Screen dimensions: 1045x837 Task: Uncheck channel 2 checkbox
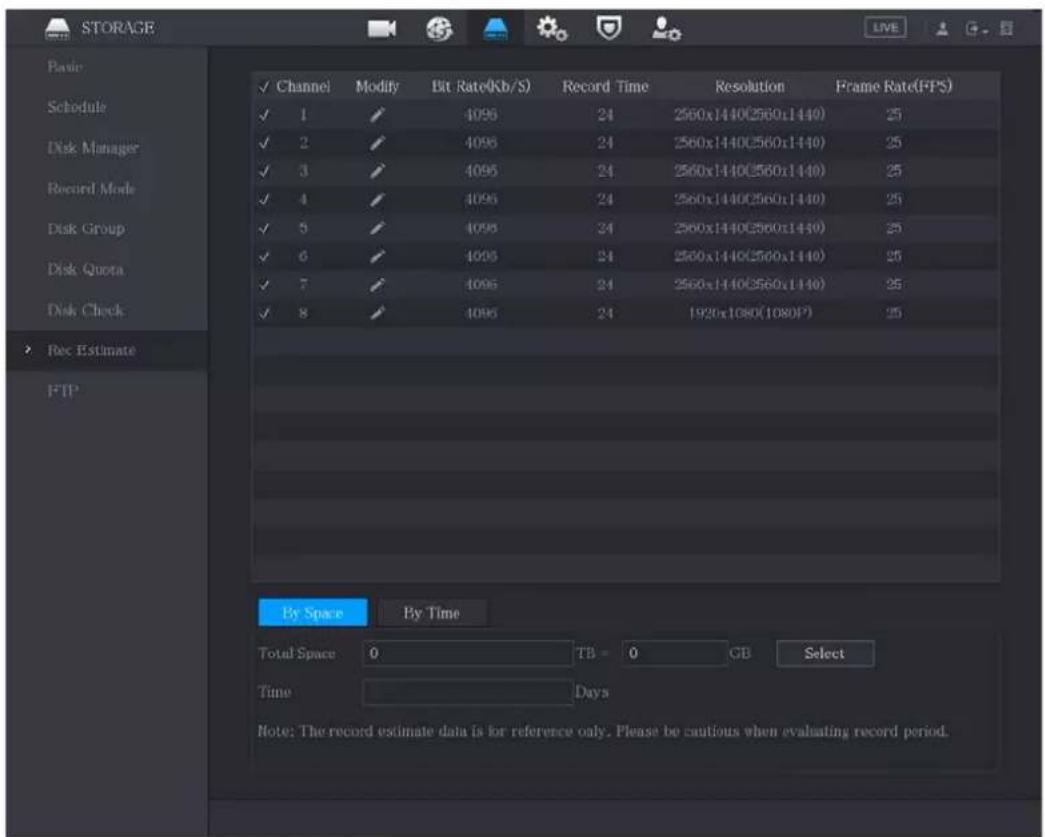[x=265, y=143]
